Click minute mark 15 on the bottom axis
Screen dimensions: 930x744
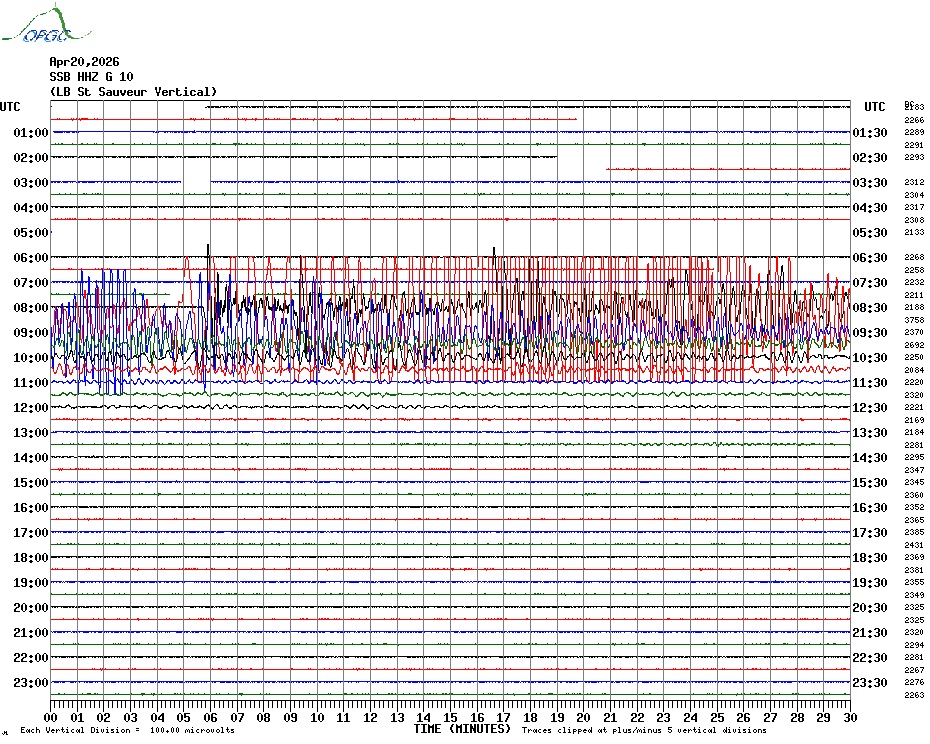tap(450, 717)
